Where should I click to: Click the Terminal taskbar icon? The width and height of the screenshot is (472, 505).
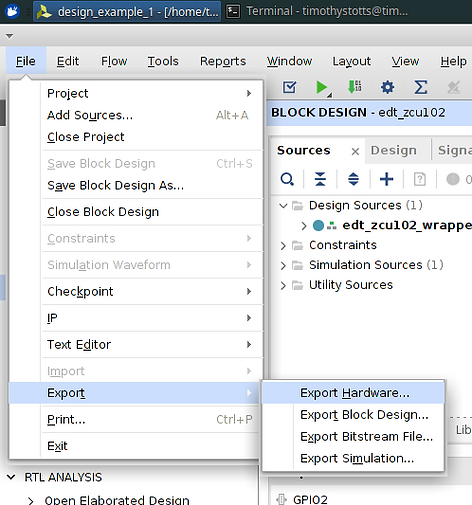233,12
